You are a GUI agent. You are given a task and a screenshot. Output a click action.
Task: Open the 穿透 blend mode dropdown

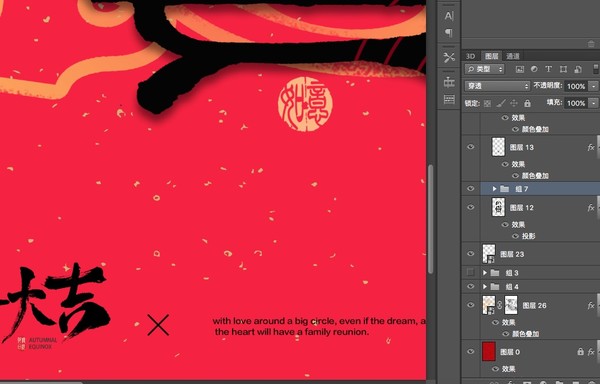497,86
